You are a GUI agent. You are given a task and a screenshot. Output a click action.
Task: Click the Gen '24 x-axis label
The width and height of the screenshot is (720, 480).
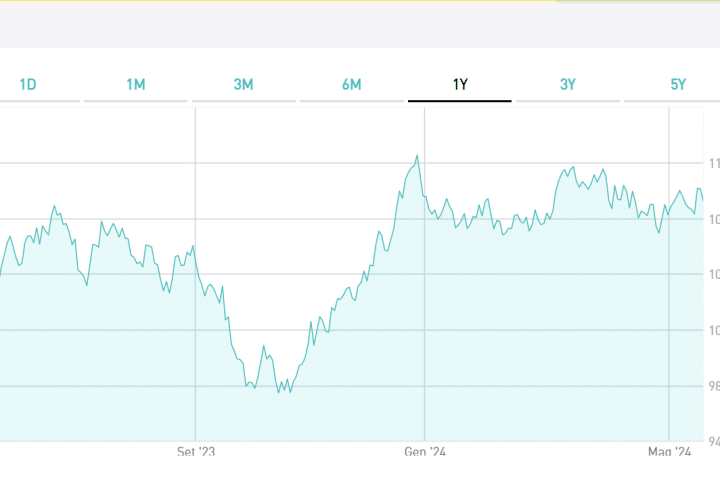[x=425, y=453]
